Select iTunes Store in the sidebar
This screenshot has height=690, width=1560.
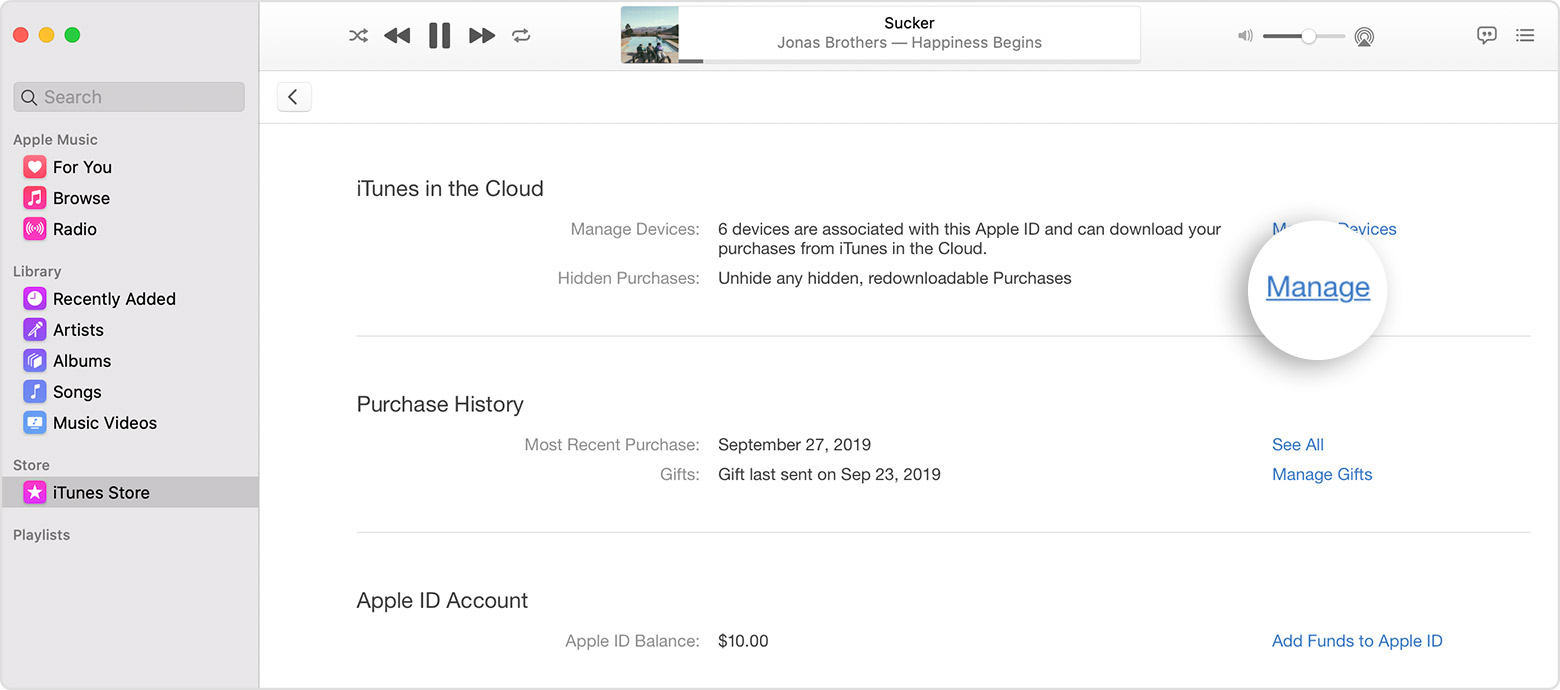pos(100,492)
